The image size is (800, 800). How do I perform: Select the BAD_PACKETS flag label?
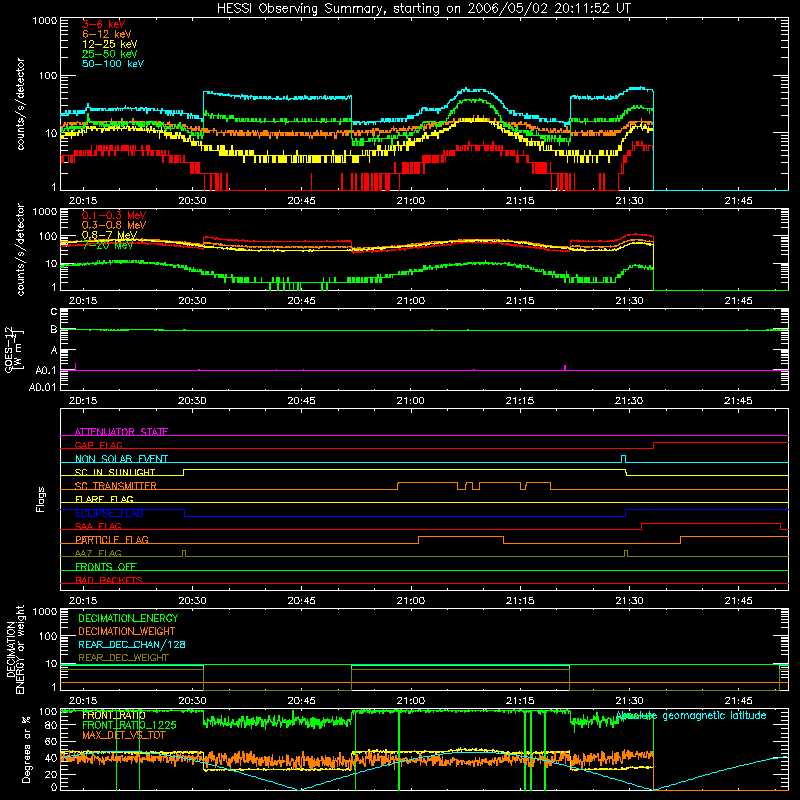[x=109, y=580]
